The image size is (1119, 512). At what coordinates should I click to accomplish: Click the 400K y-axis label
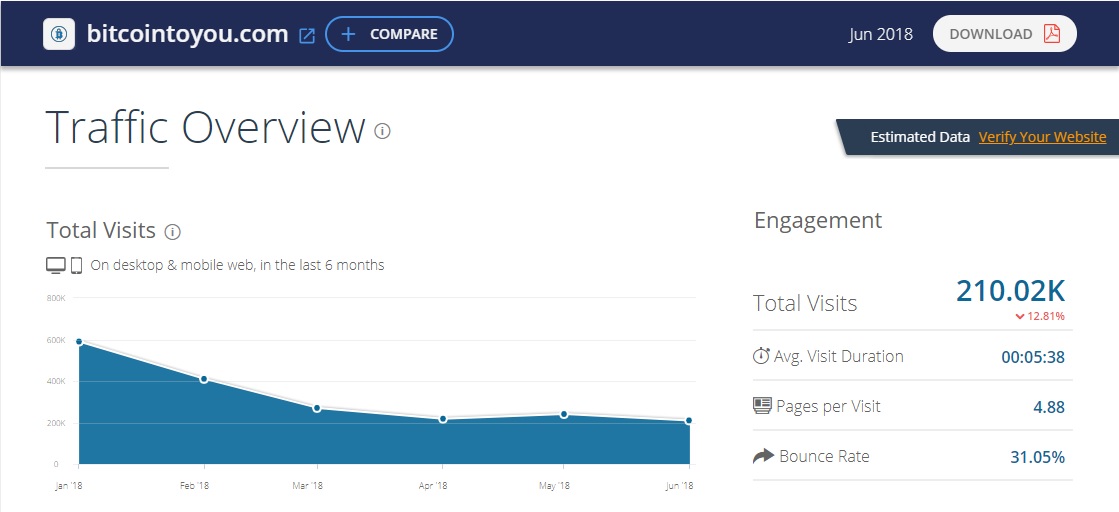[56, 381]
